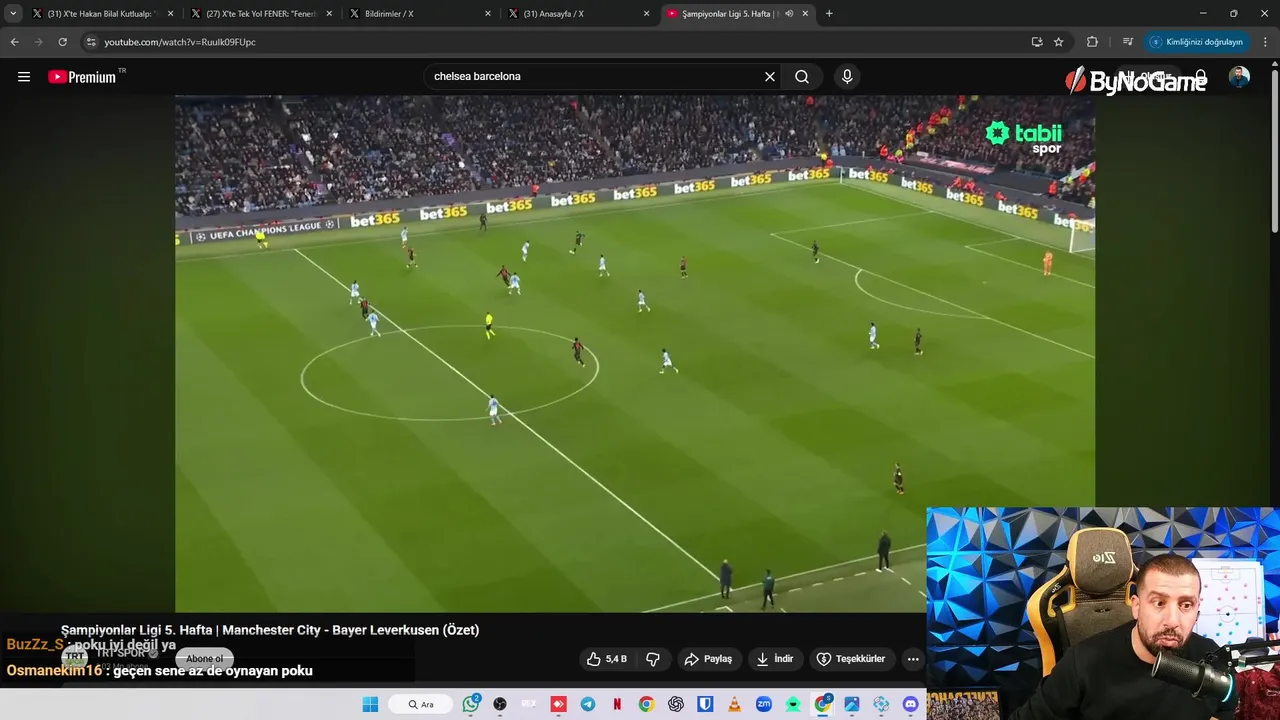1280x720 pixels.
Task: Close the Bildirimler / X tab
Action: coord(488,14)
